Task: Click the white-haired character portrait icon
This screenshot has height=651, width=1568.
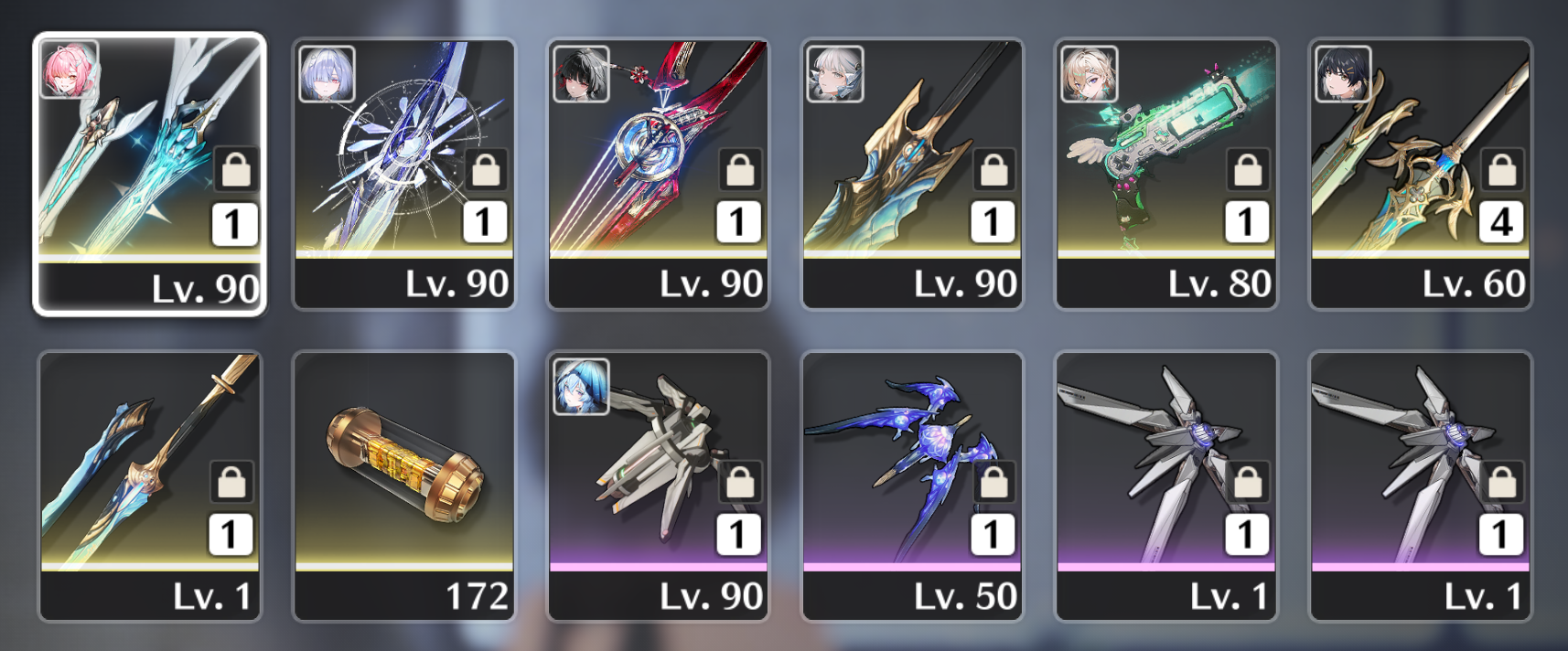Action: coord(835,73)
